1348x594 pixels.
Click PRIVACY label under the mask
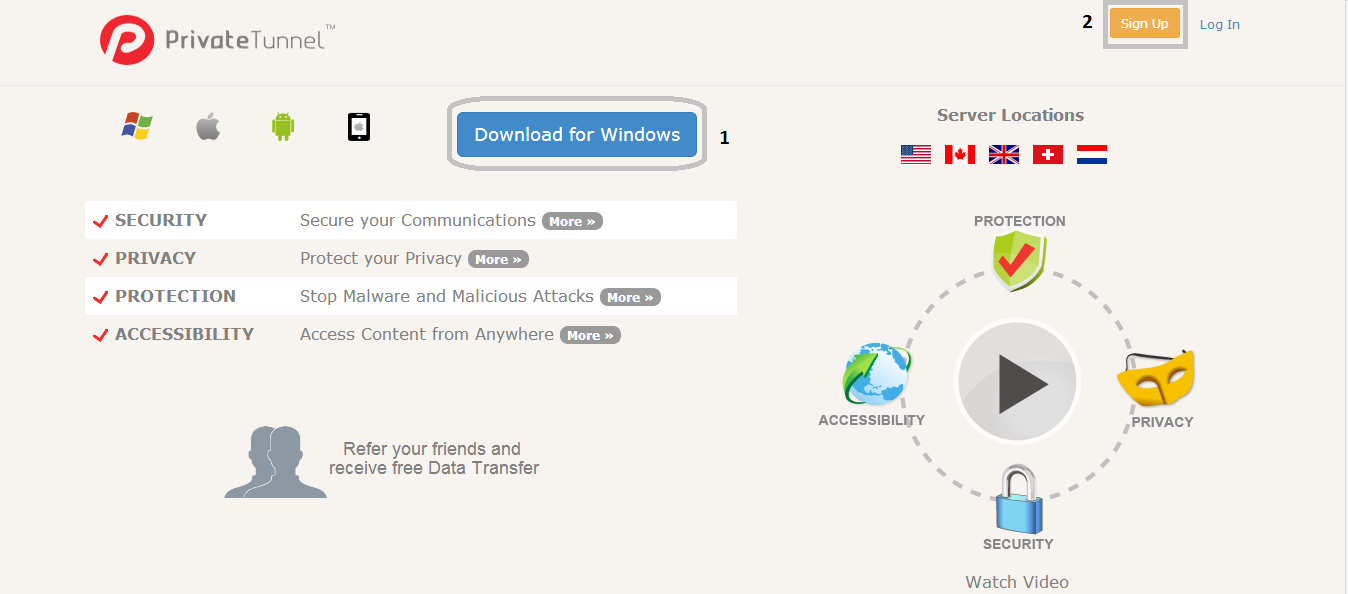1162,422
